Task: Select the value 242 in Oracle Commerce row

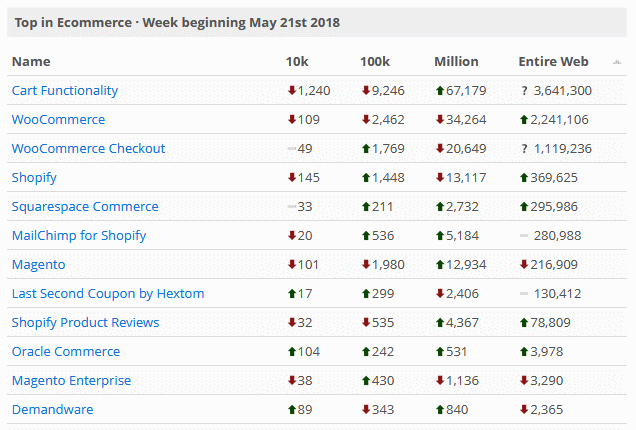Action: [x=383, y=352]
